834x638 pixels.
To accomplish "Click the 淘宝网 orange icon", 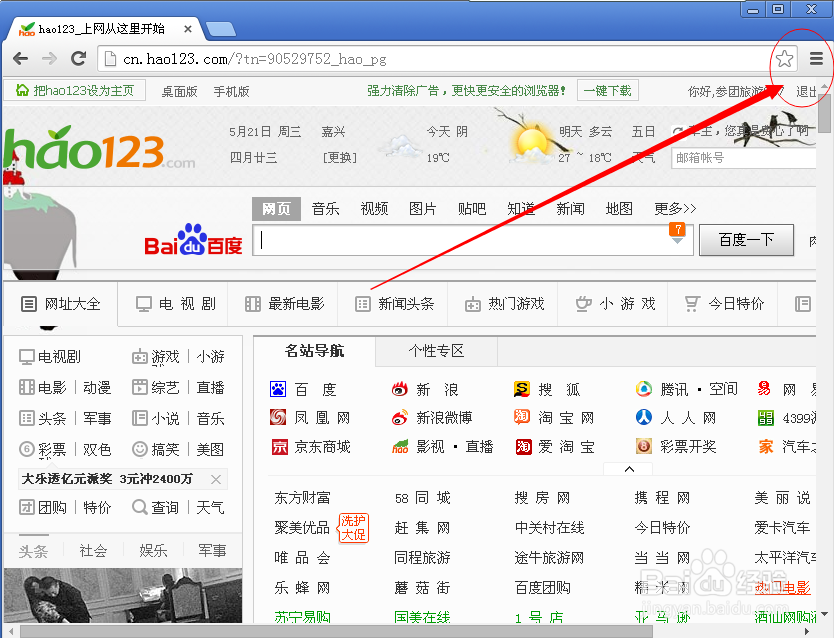I will pyautogui.click(x=522, y=417).
